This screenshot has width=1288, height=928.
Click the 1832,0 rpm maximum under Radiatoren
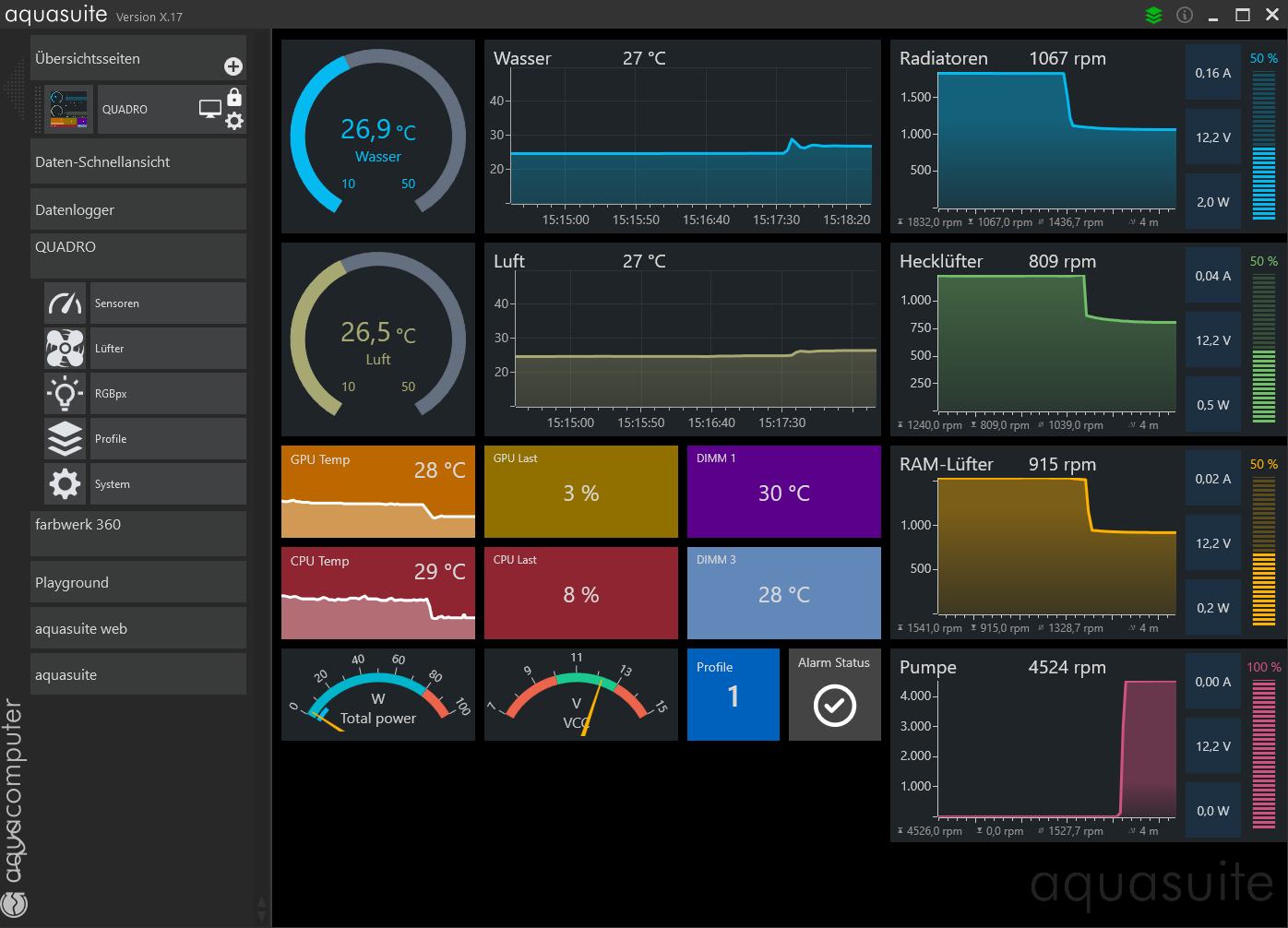coord(930,222)
